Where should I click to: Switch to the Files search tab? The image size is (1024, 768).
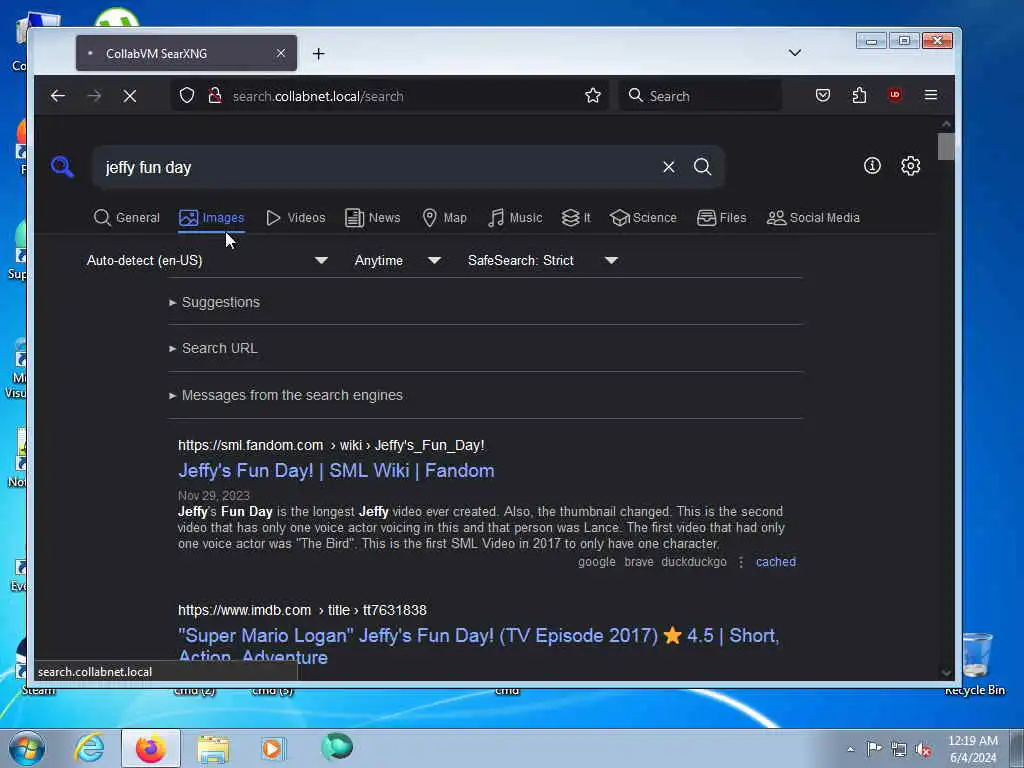[722, 217]
